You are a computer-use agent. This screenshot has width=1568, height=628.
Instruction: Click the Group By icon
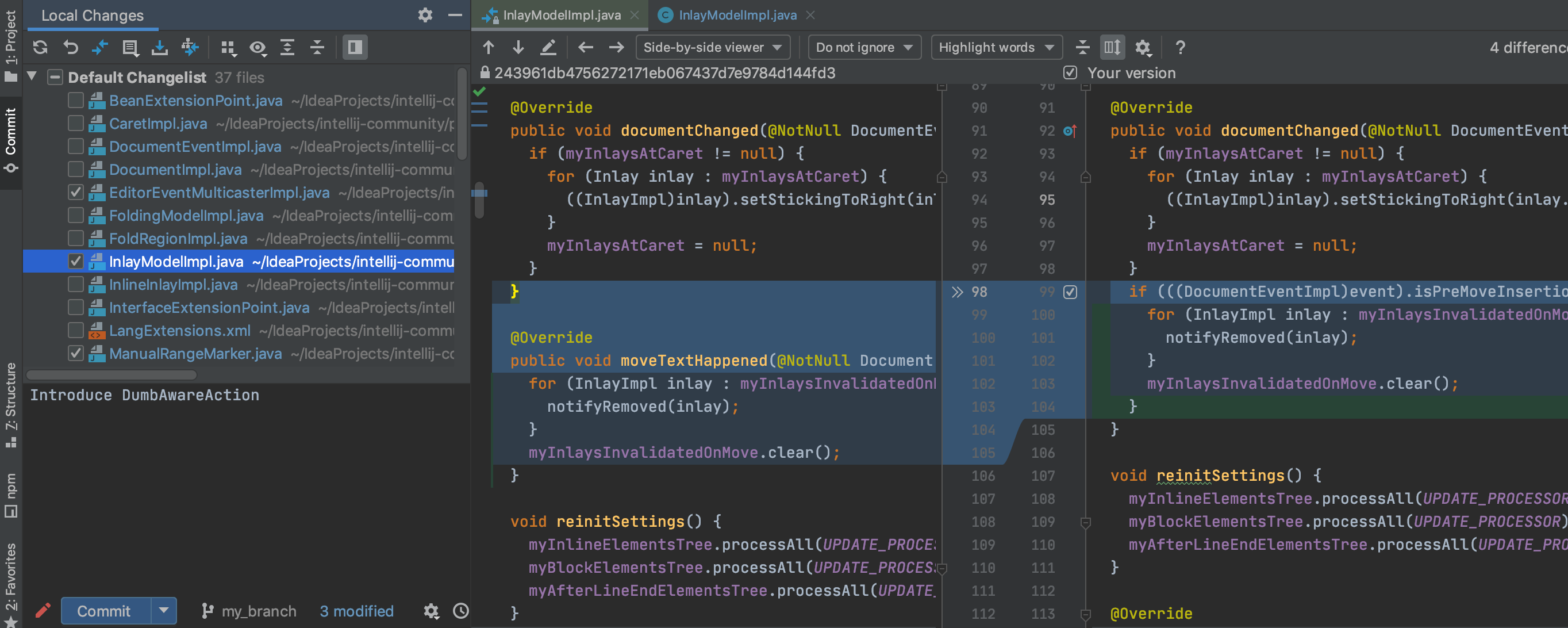tap(229, 48)
